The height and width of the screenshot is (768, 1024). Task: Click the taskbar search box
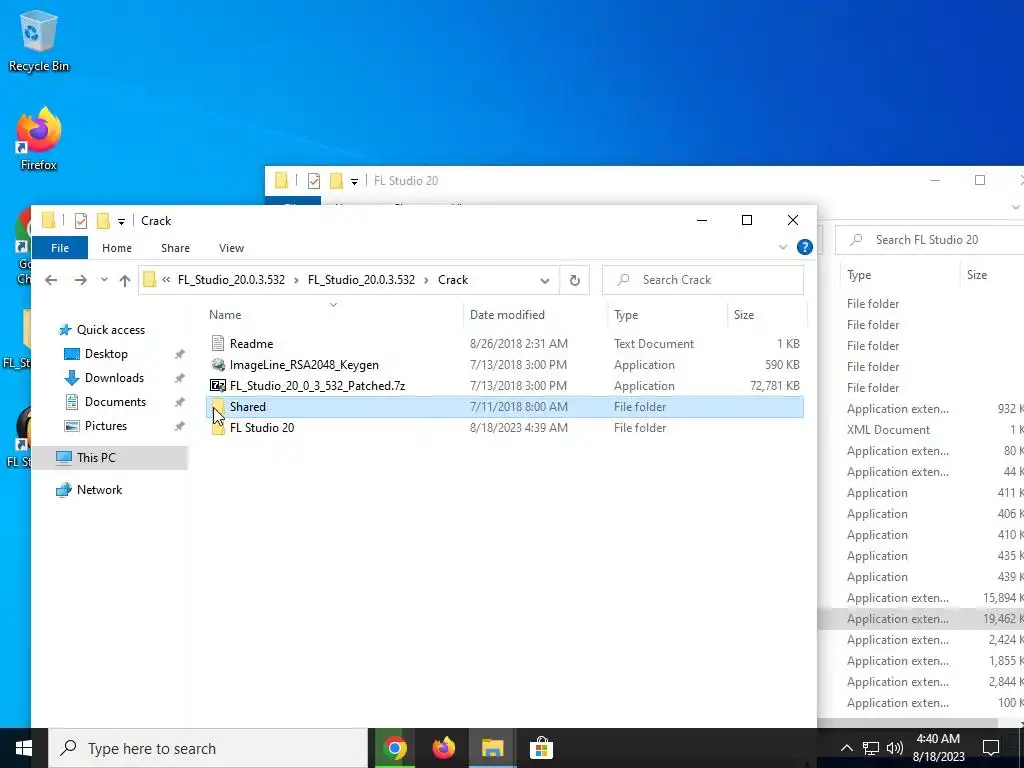208,748
